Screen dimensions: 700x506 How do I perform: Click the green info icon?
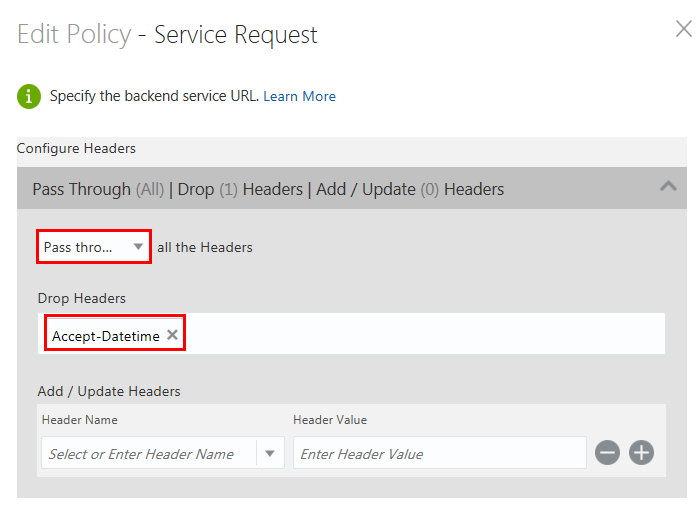[29, 96]
